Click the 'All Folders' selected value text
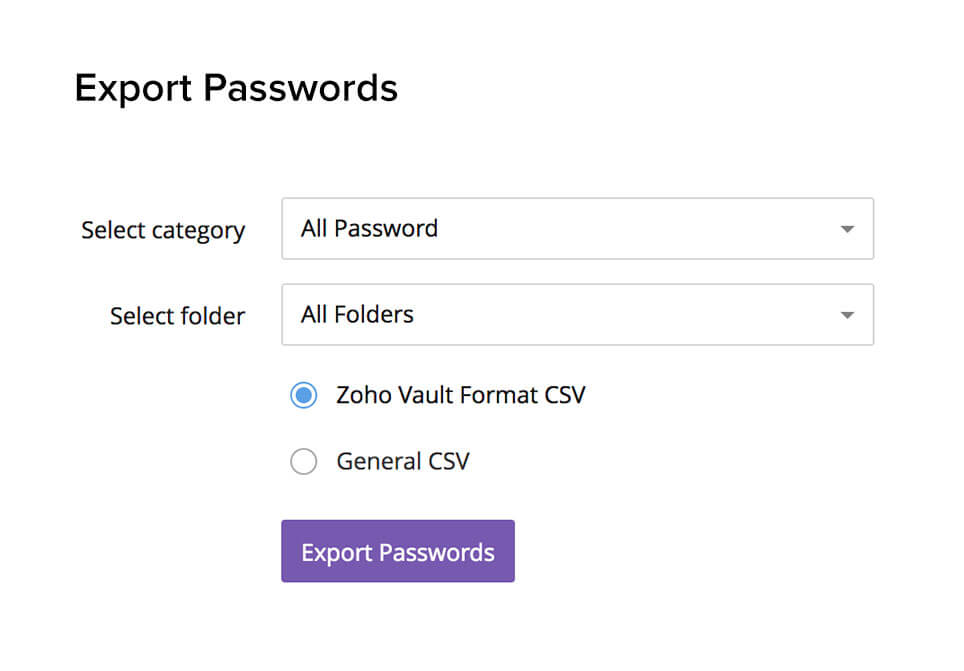 tap(357, 315)
